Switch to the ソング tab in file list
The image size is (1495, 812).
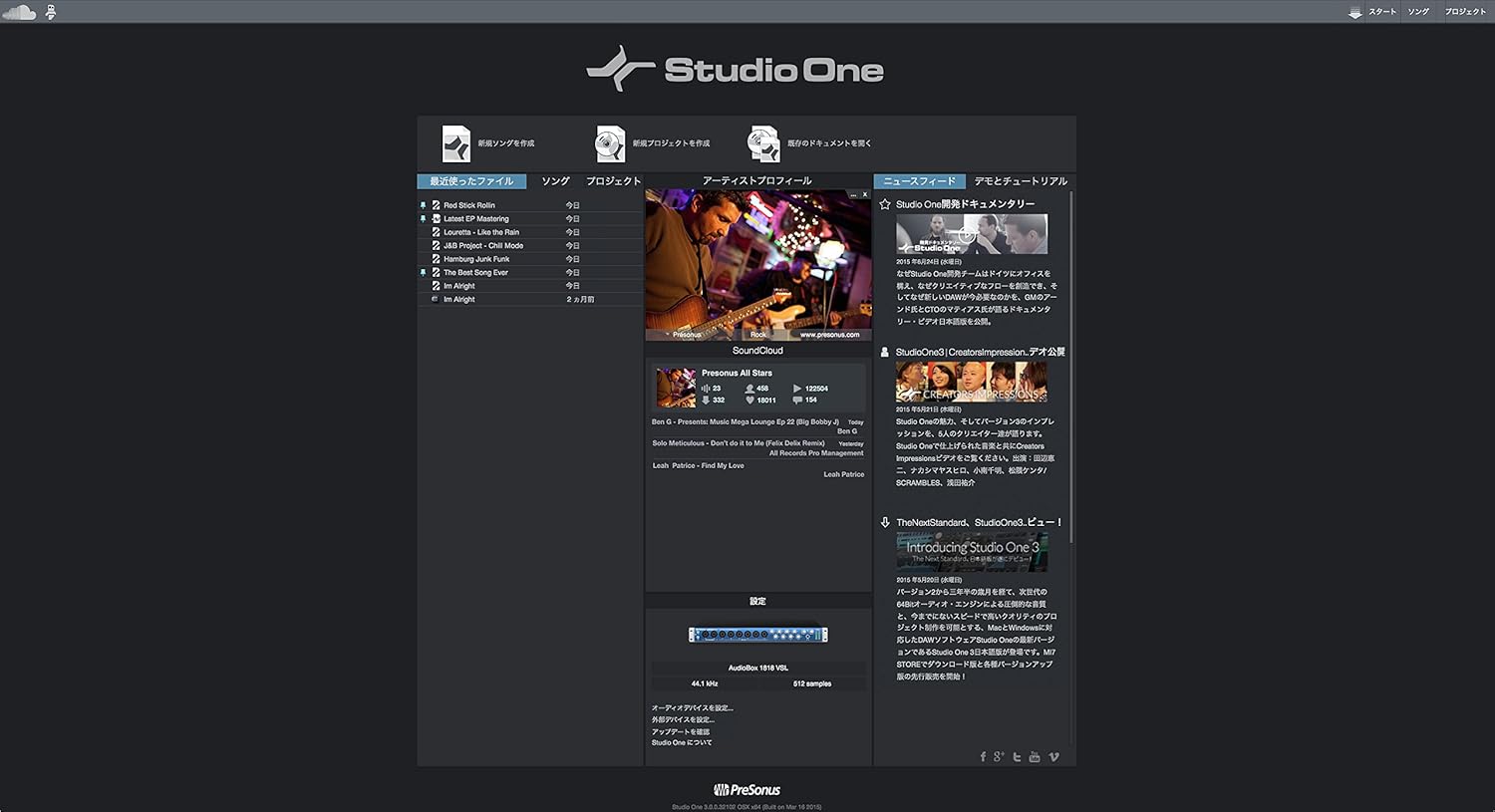point(555,181)
